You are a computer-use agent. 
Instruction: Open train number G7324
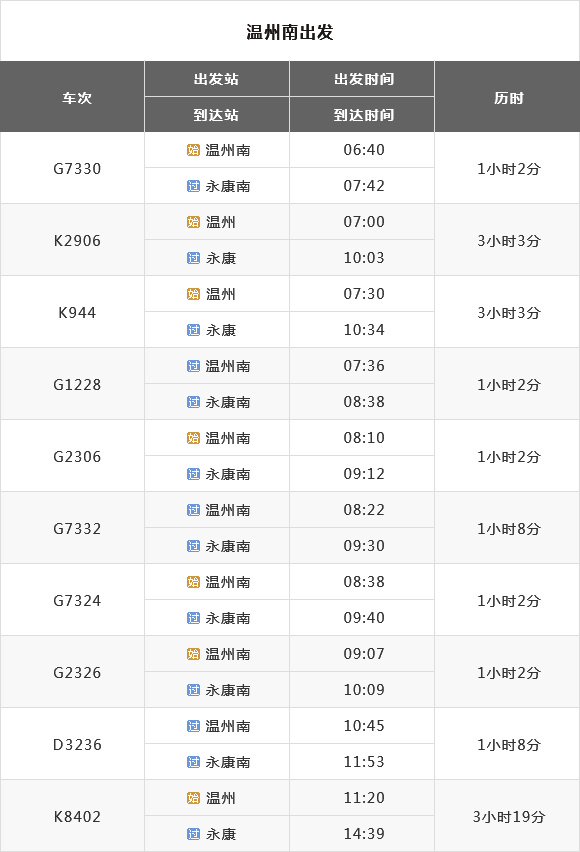click(77, 600)
